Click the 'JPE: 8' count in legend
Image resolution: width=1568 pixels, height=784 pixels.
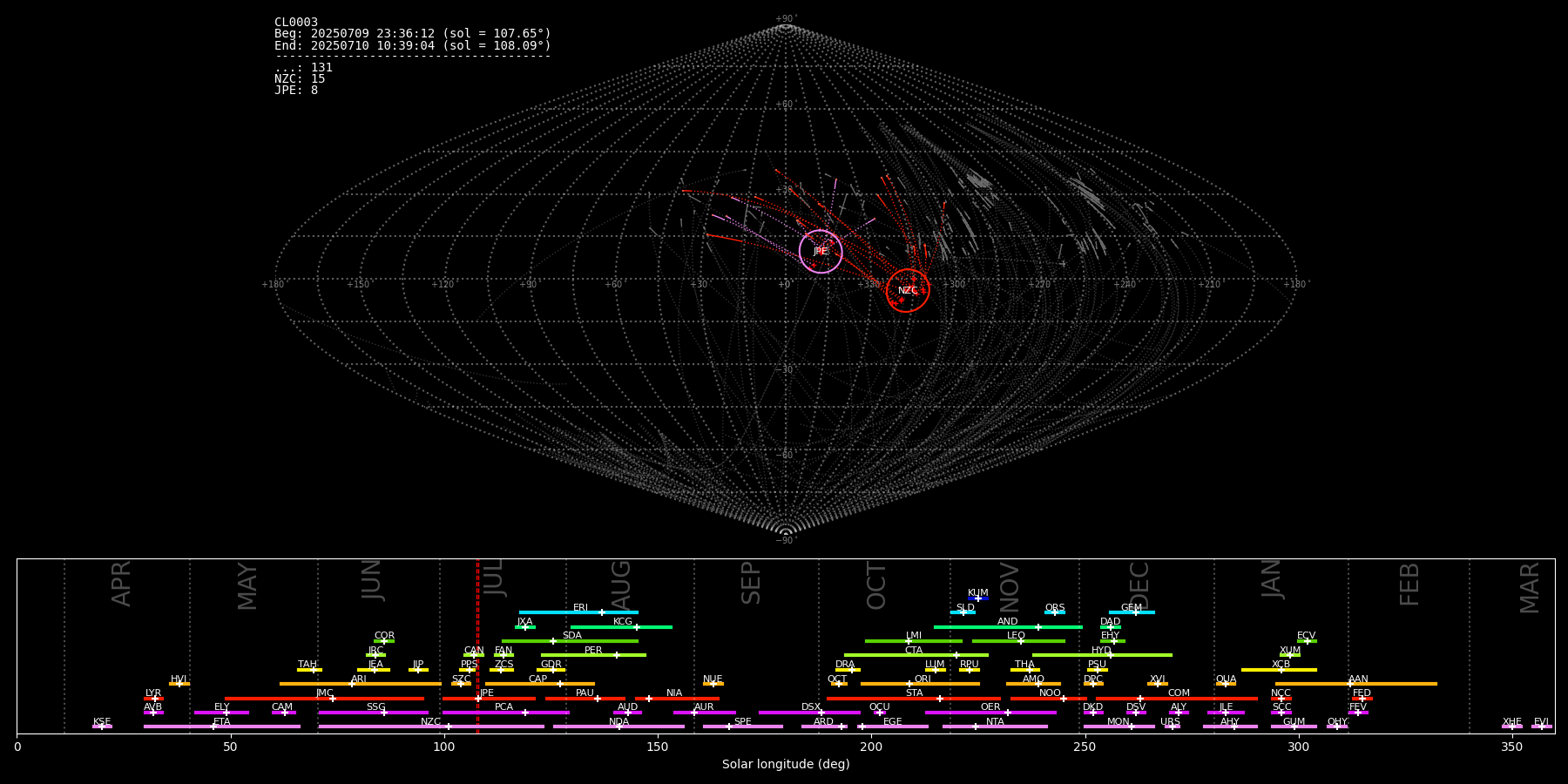pos(296,91)
